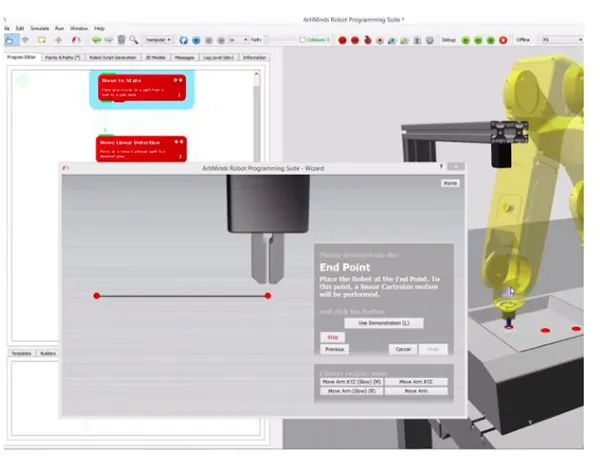This screenshot has width=600, height=460.
Task: Click the program editor vertical scrollbar
Action: coord(256,115)
